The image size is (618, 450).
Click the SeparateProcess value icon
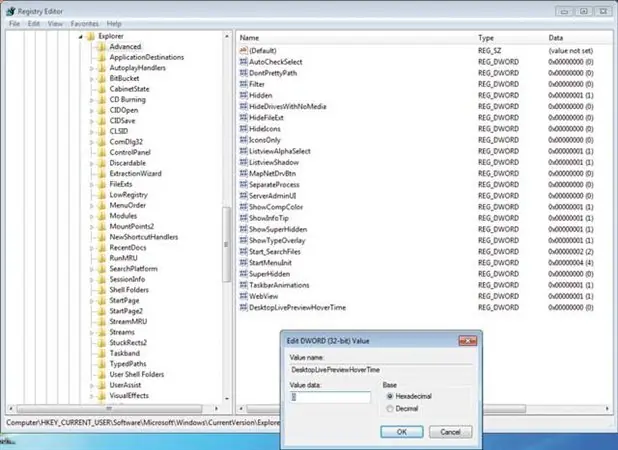click(x=244, y=184)
